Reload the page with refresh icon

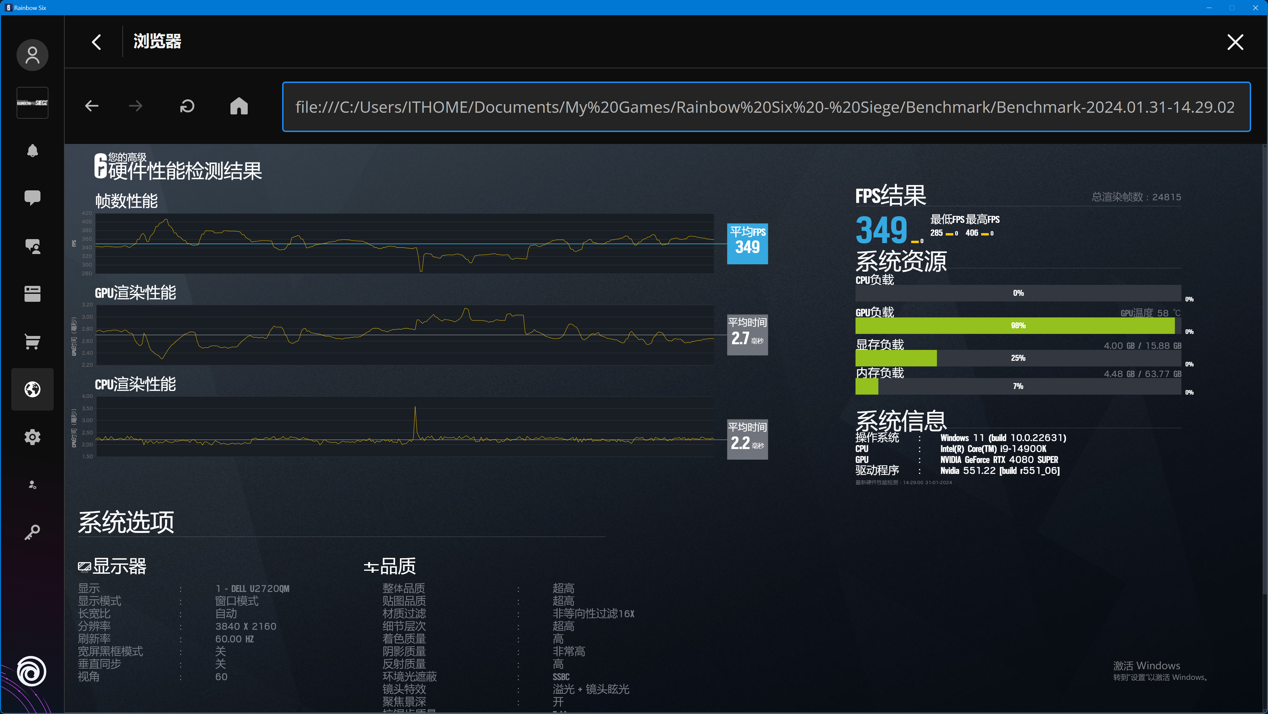[187, 106]
